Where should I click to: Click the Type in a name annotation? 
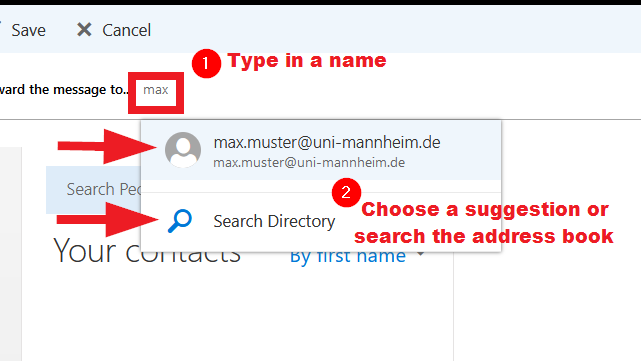[x=307, y=61]
